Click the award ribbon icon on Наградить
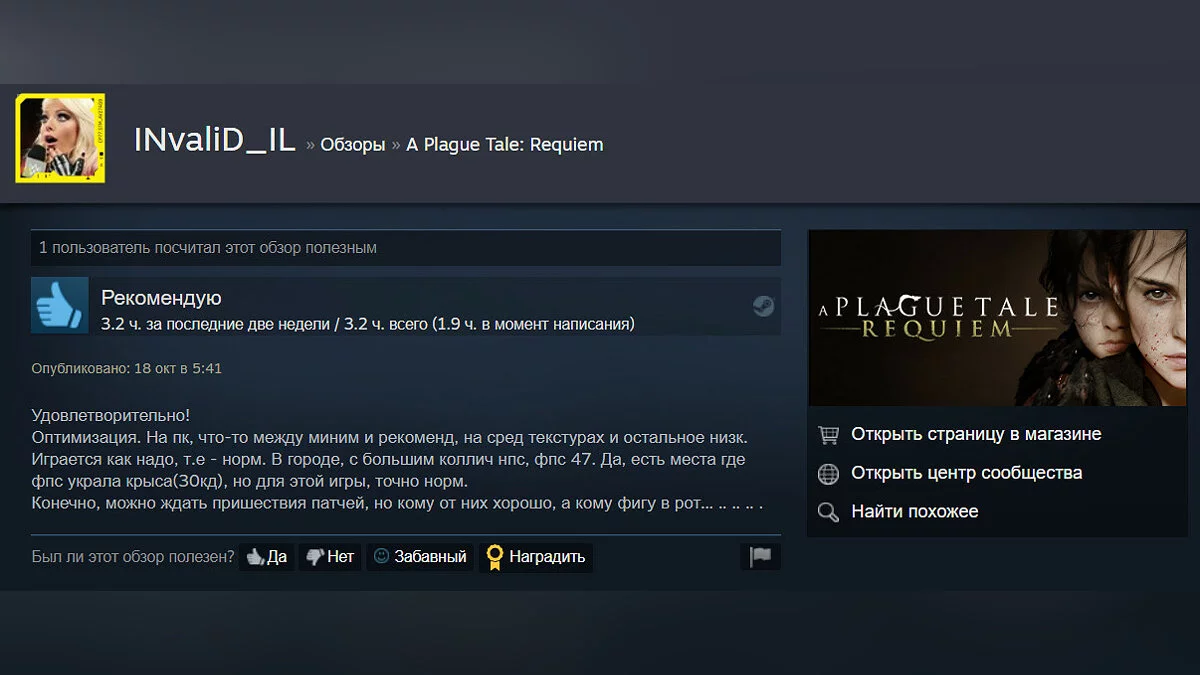Viewport: 1200px width, 675px height. click(493, 557)
